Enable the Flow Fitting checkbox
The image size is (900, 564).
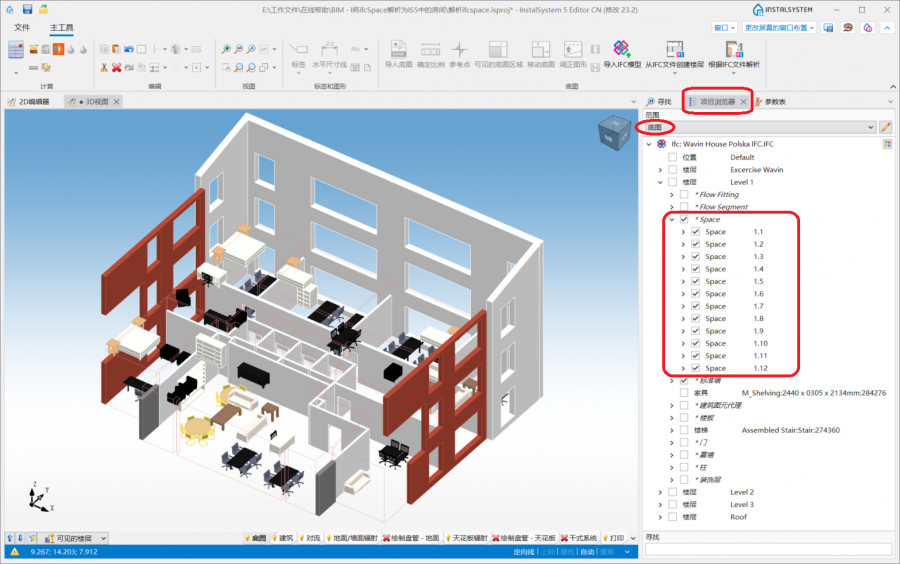click(684, 195)
